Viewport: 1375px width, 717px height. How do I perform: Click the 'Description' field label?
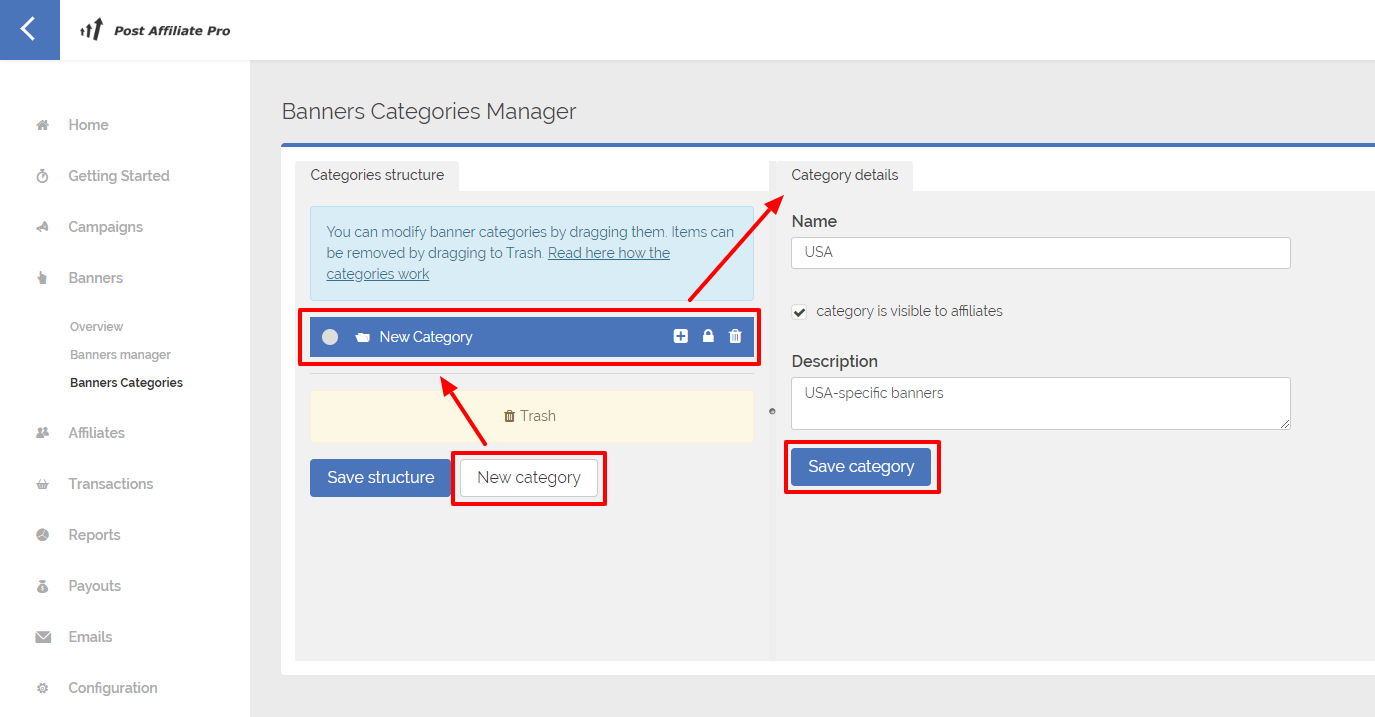(x=835, y=361)
